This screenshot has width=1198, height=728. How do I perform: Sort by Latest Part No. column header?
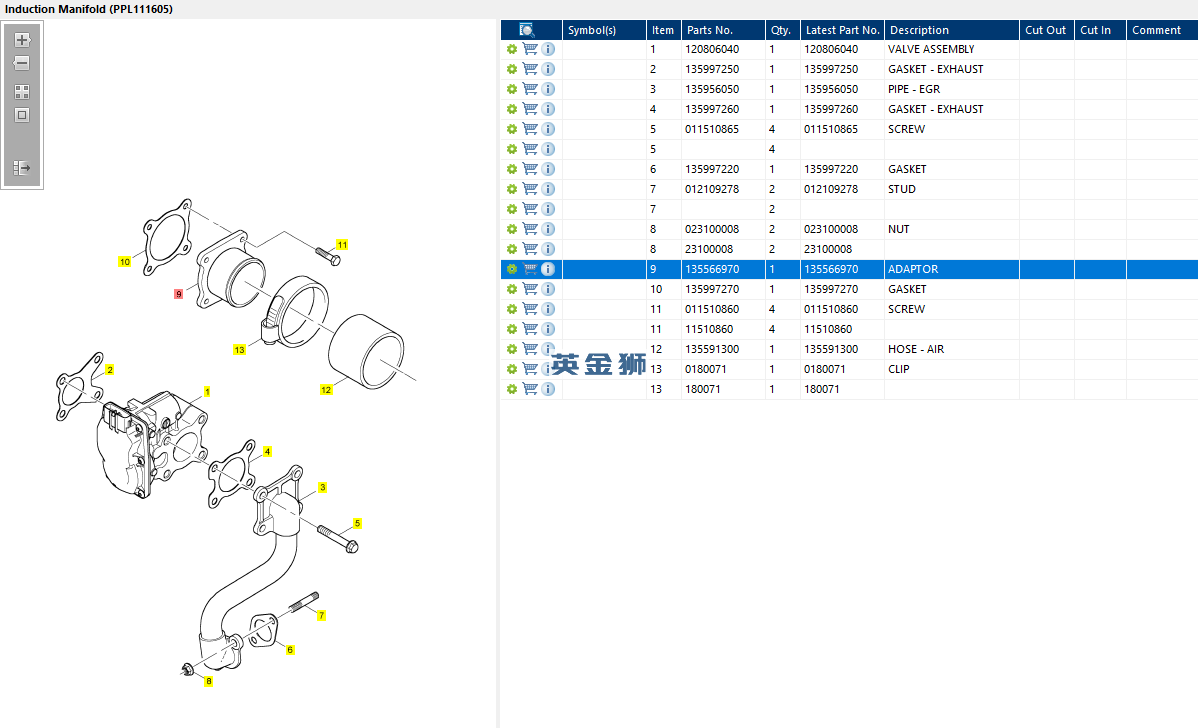(842, 30)
